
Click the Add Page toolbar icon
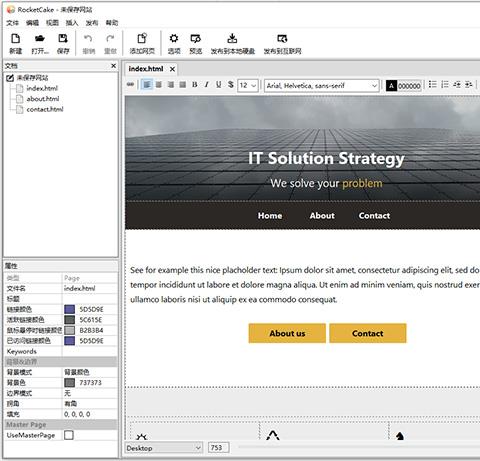[142, 39]
